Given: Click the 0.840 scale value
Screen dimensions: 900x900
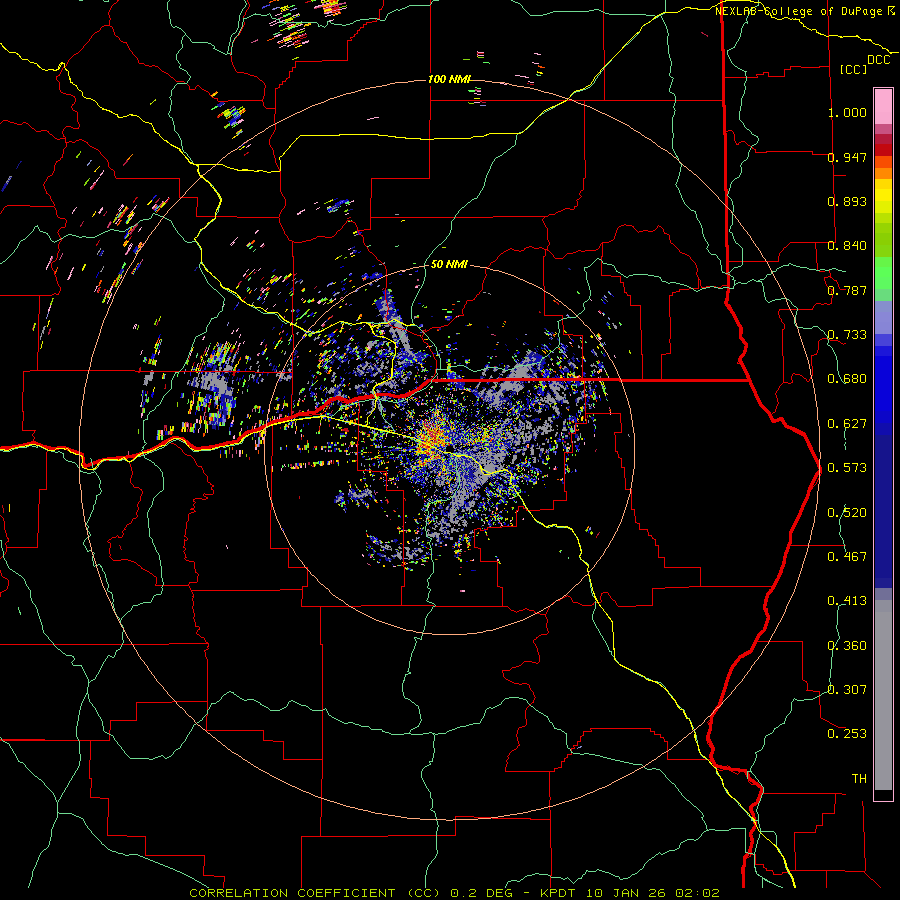Looking at the screenshot, I should [x=847, y=246].
